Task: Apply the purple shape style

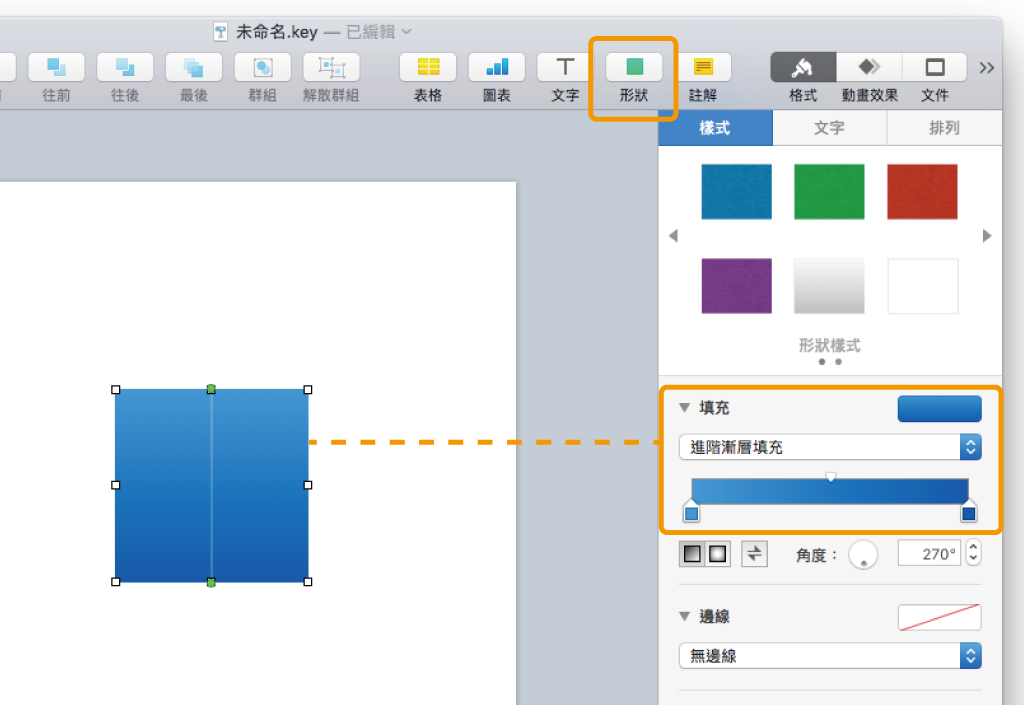Action: point(736,286)
